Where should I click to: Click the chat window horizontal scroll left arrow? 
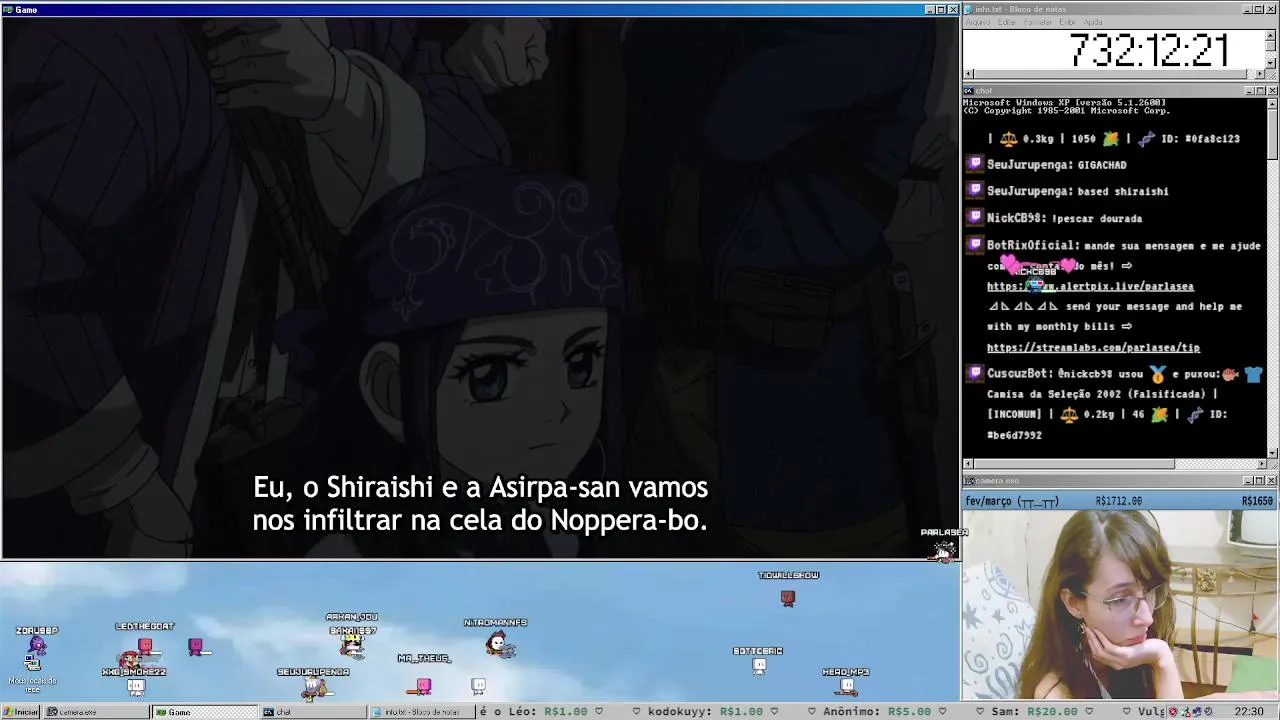coord(967,464)
